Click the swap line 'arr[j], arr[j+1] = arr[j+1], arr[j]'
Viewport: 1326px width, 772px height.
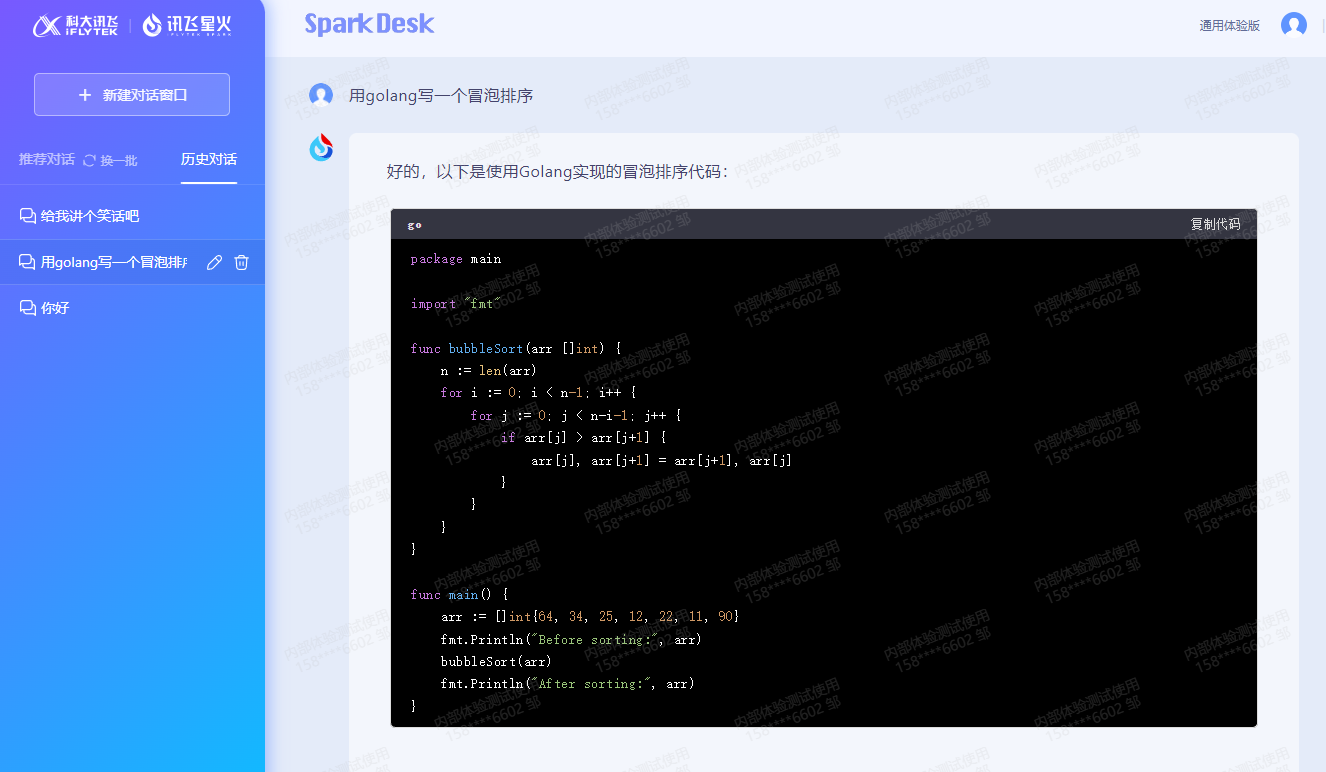pos(661,461)
